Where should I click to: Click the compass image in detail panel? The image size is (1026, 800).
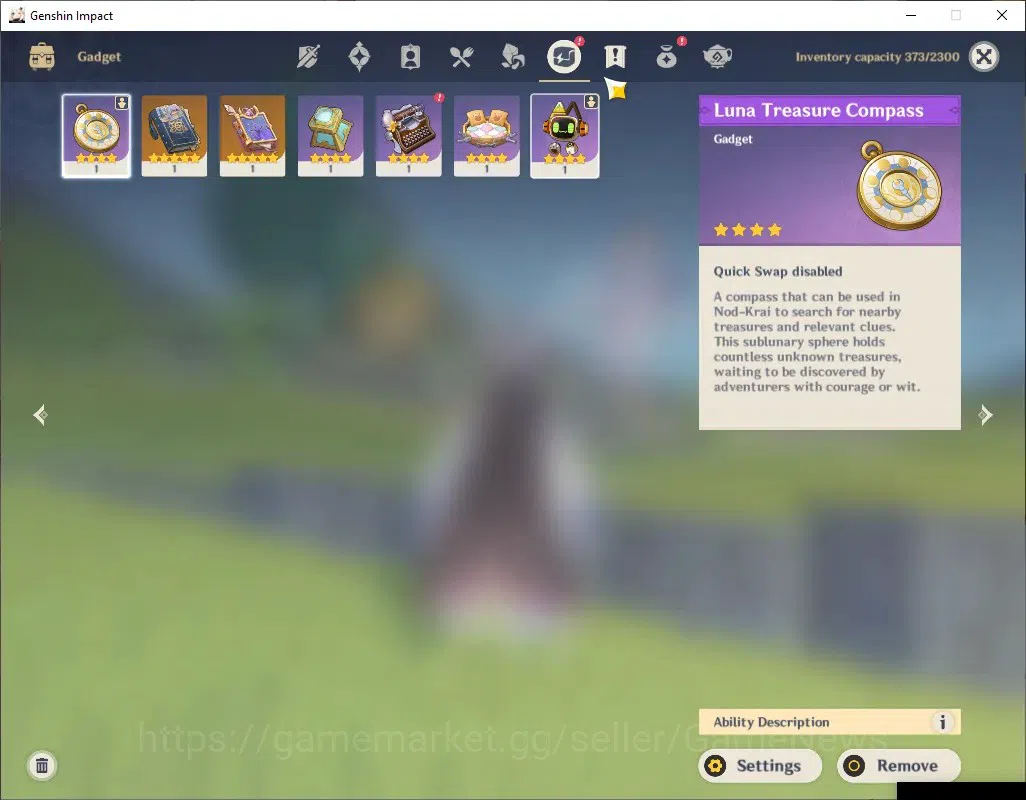(x=900, y=185)
